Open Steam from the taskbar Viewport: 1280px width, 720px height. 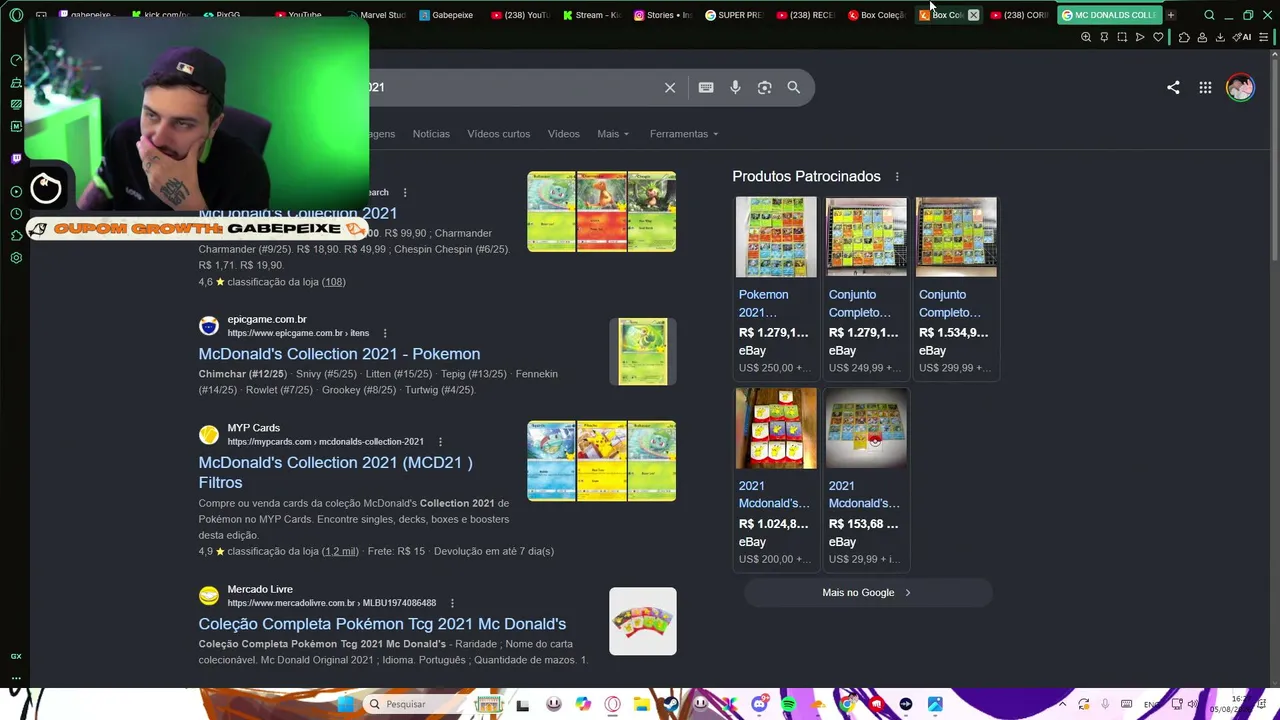[671, 704]
